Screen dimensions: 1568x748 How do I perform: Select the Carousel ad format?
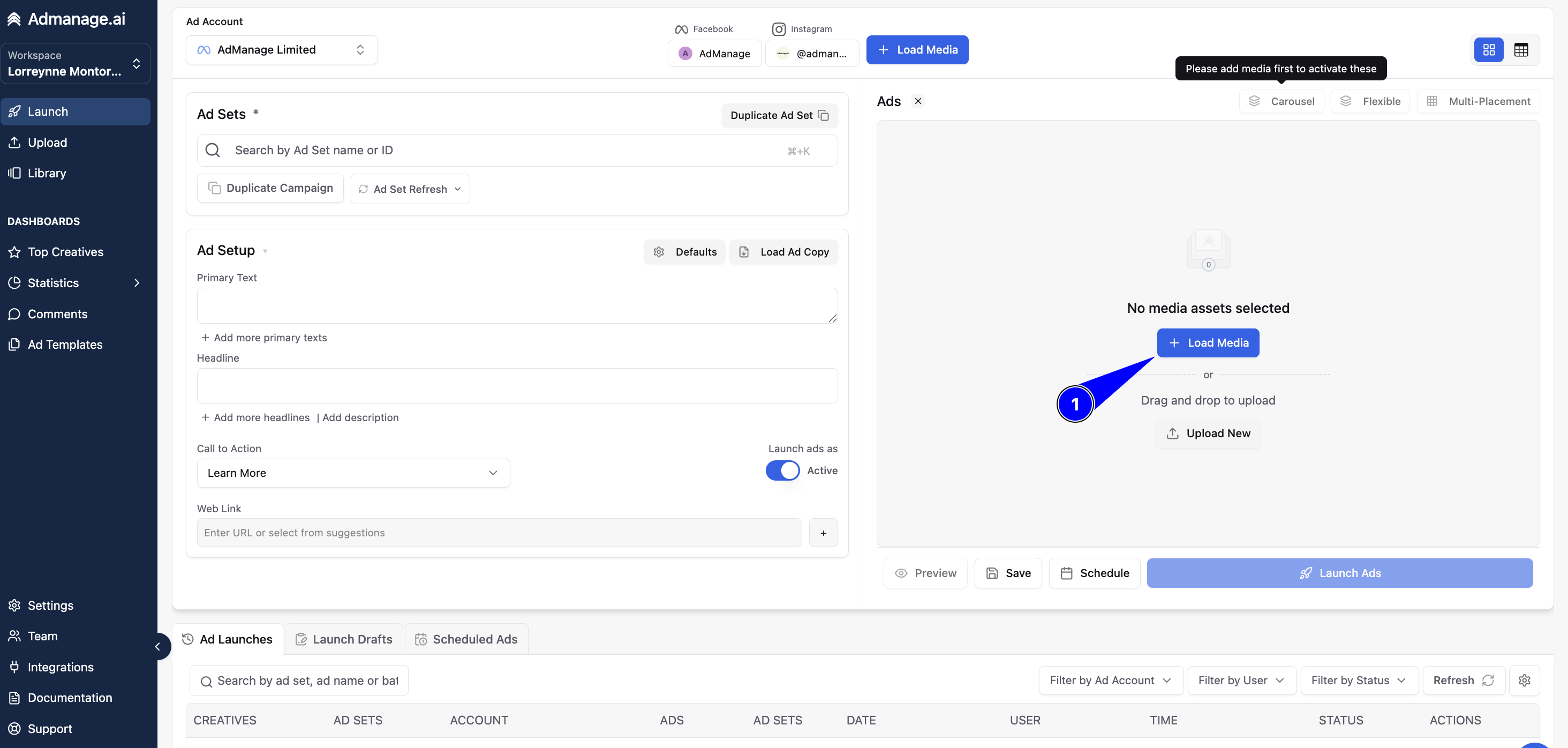point(1281,101)
